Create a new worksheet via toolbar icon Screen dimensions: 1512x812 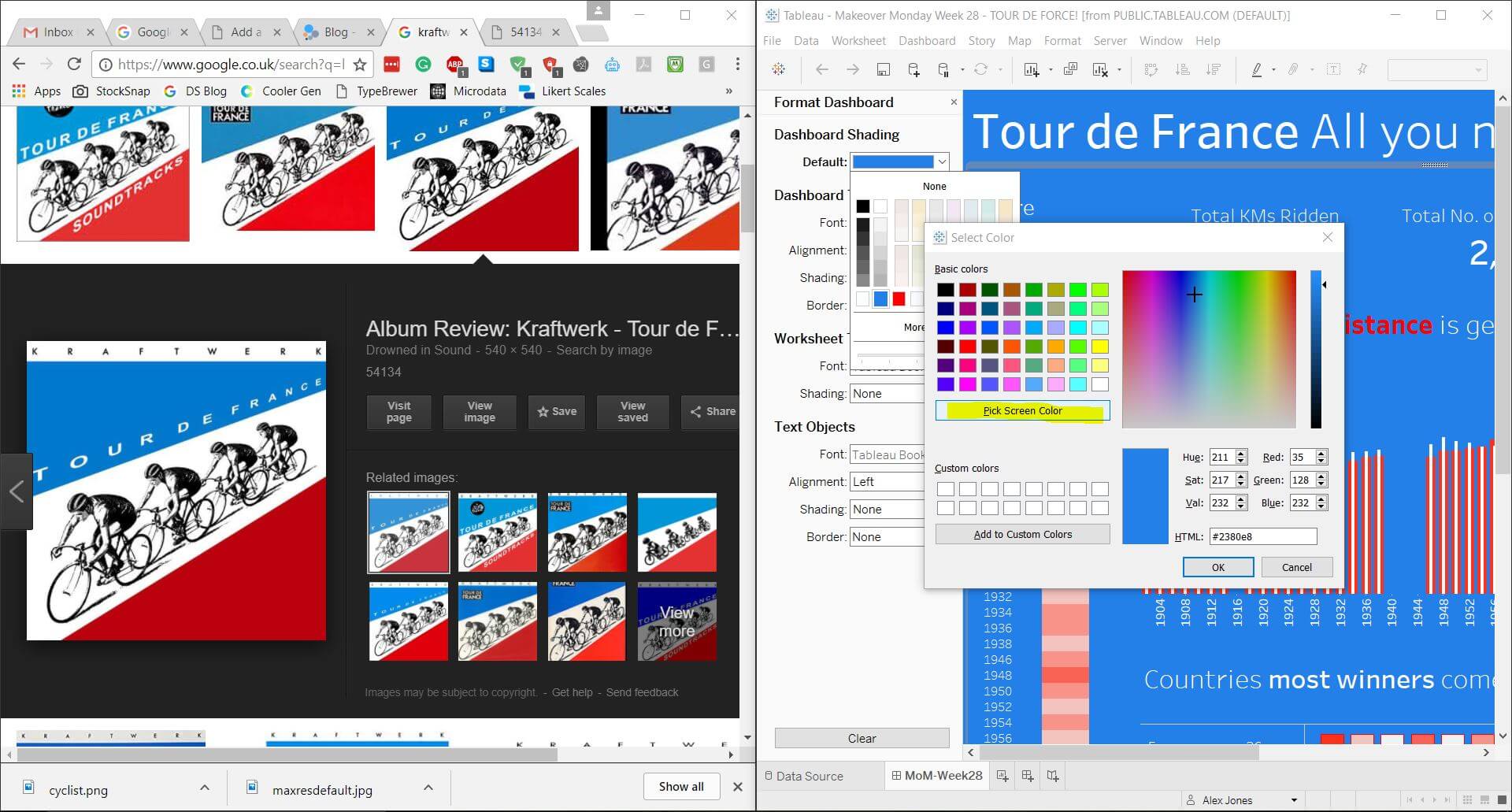coord(1031,69)
